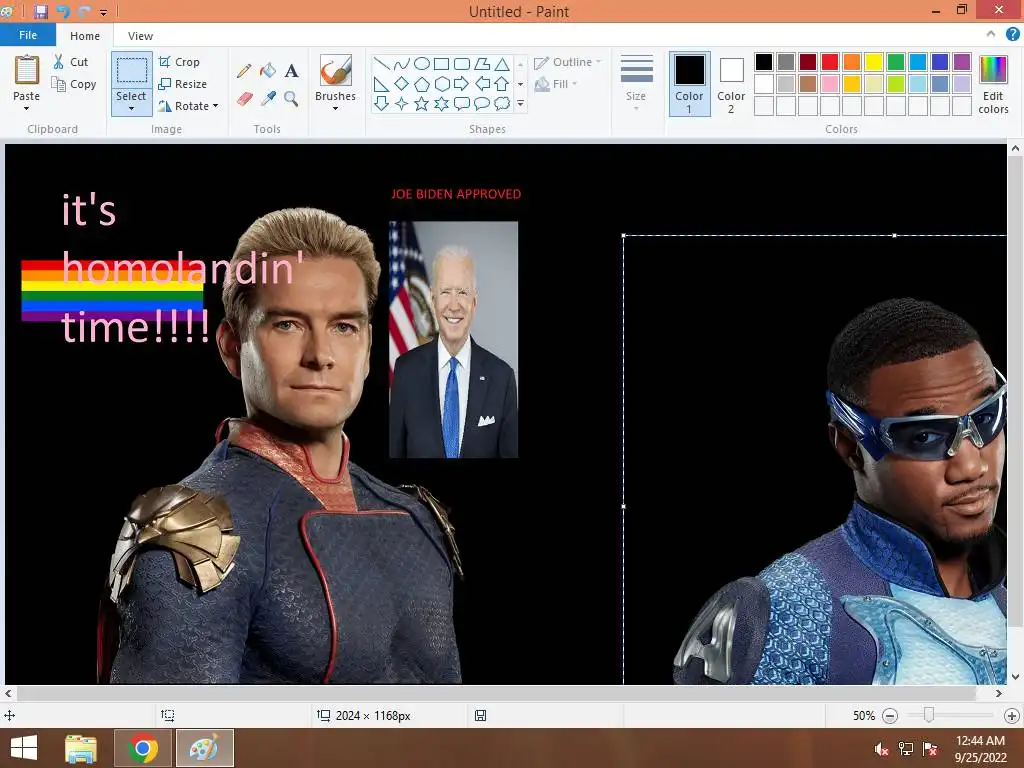Choose the Five-point star shape
Image resolution: width=1024 pixels, height=768 pixels.
point(422,103)
